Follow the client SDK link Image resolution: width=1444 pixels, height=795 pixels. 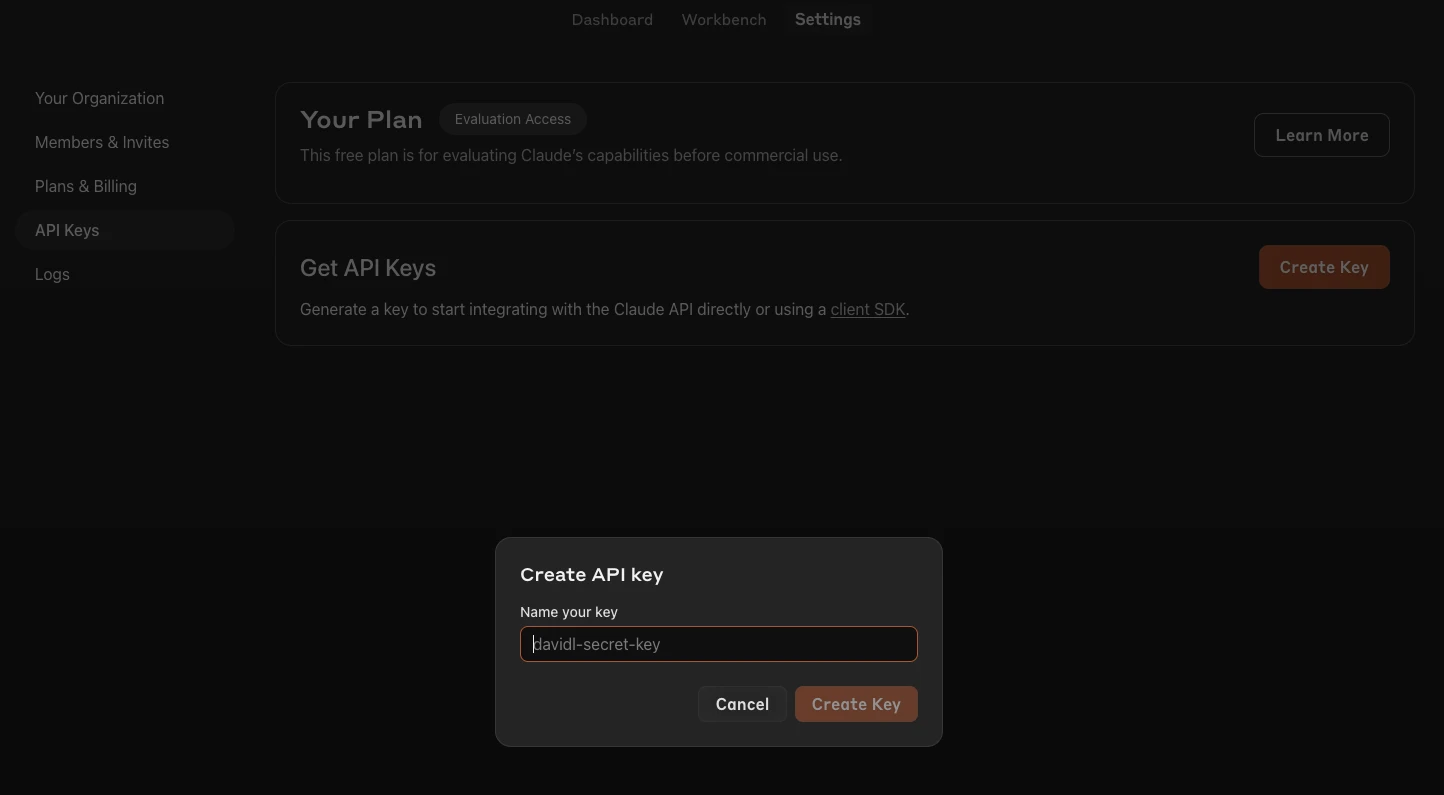pyautogui.click(x=867, y=309)
